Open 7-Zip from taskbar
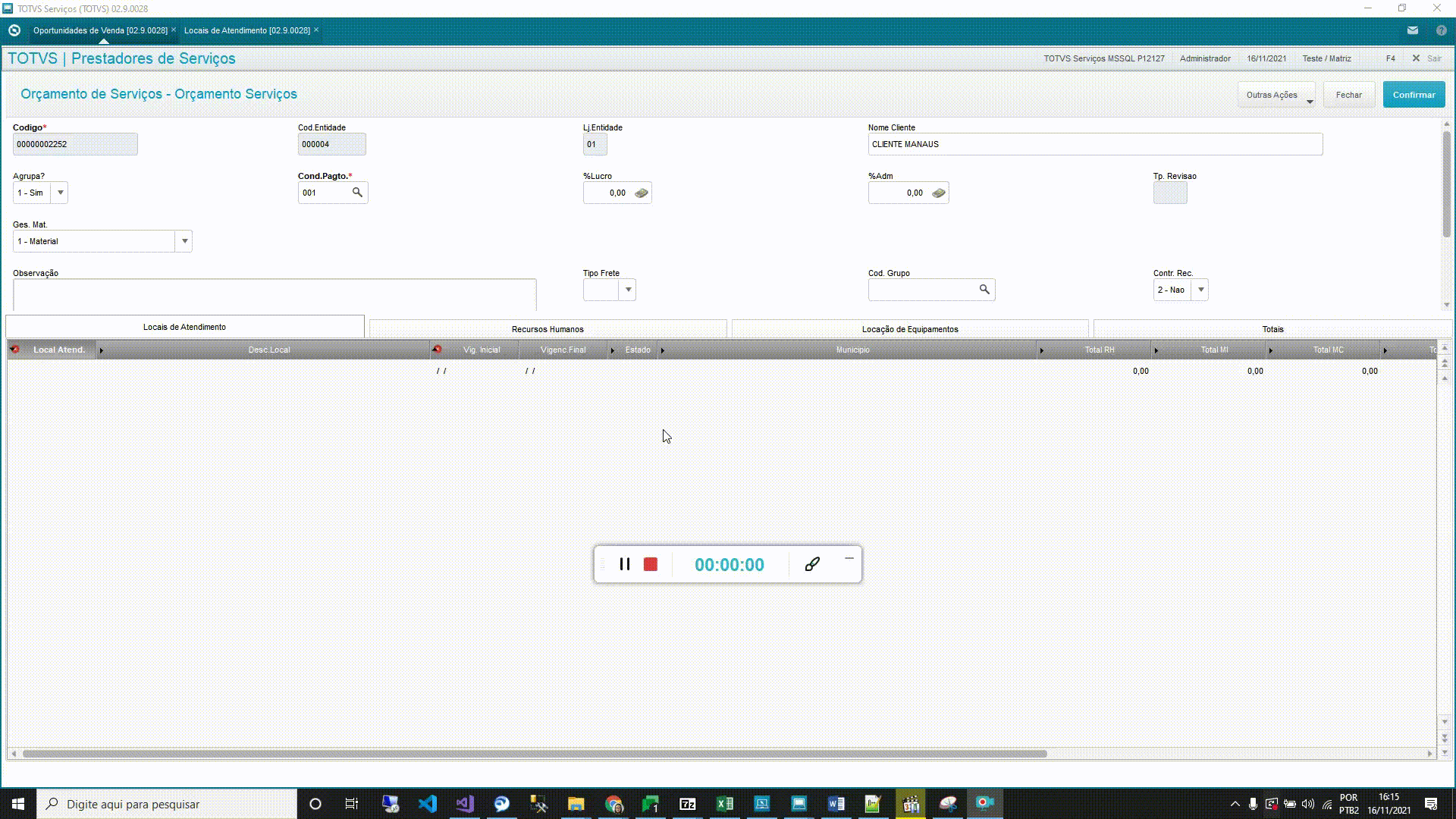This screenshot has width=1456, height=819. [x=688, y=804]
